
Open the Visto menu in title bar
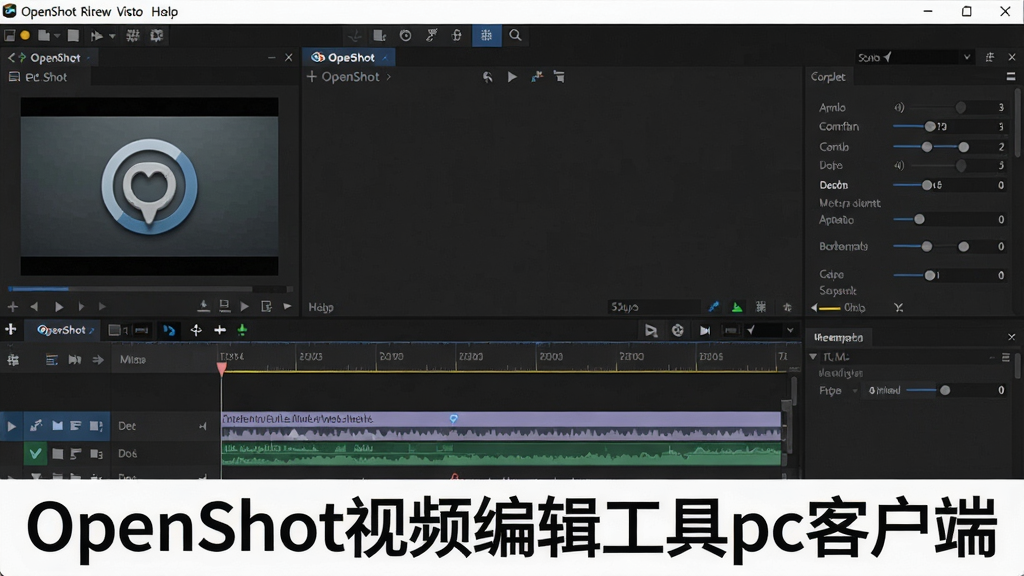click(x=130, y=12)
